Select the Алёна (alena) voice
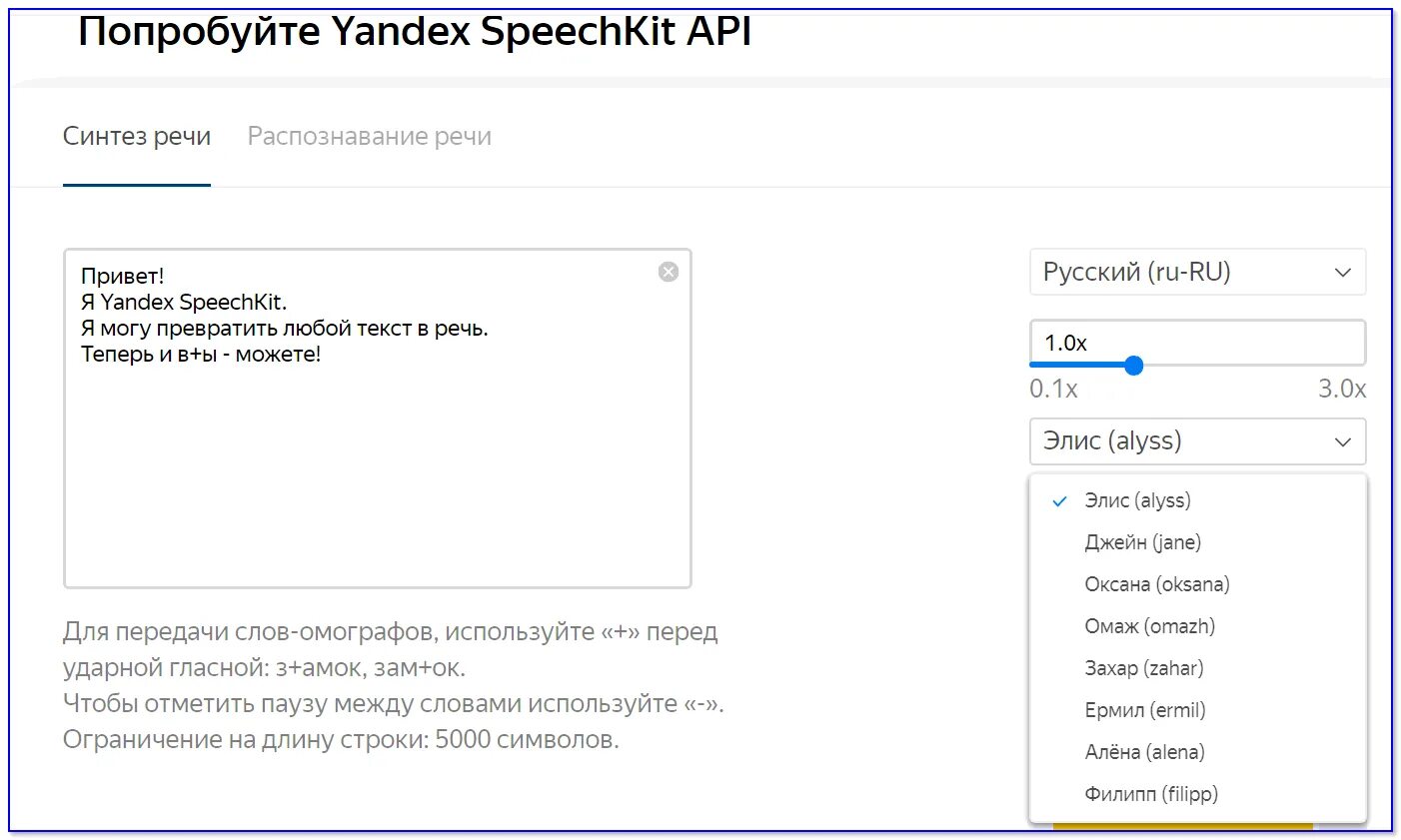The image size is (1401, 840). [1197, 752]
